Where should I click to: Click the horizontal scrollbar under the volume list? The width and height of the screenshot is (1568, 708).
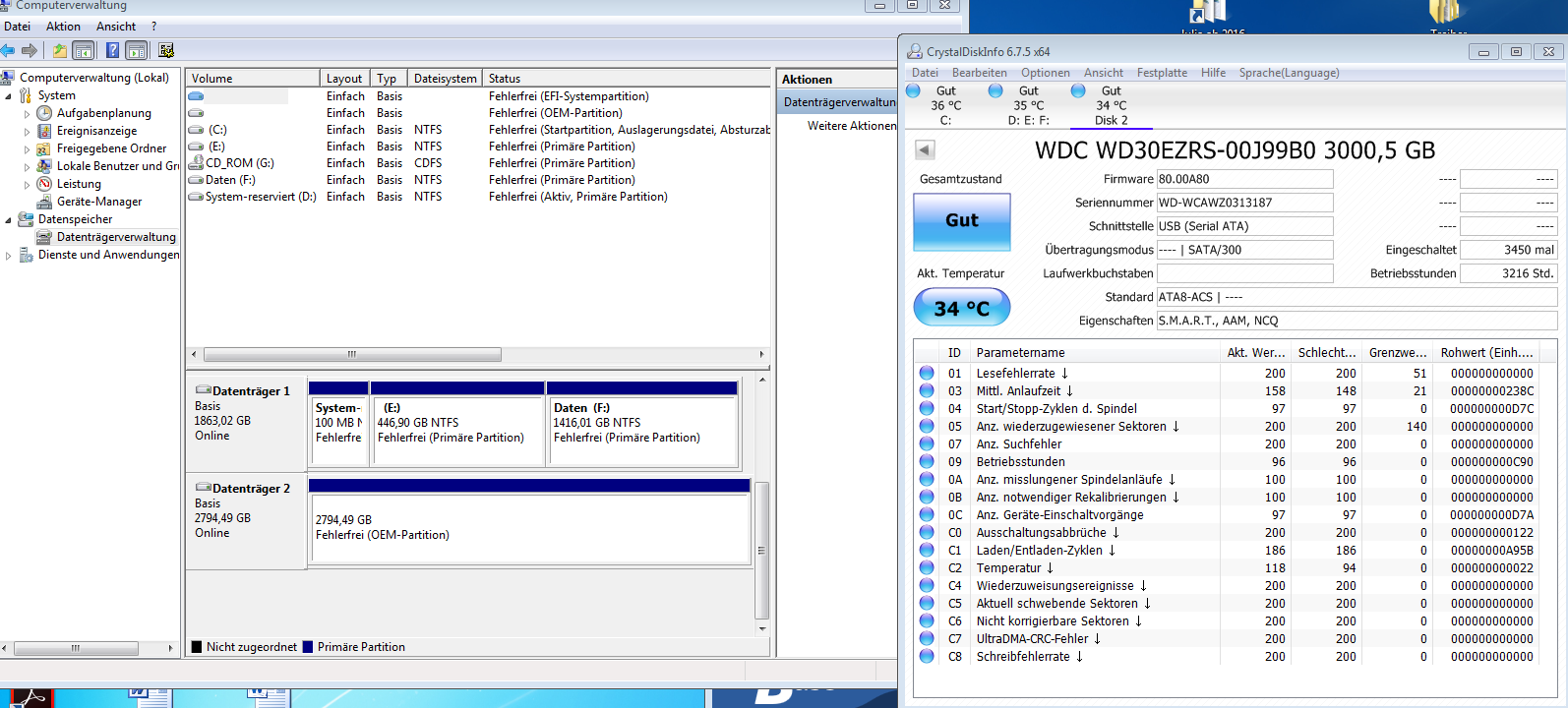(351, 354)
